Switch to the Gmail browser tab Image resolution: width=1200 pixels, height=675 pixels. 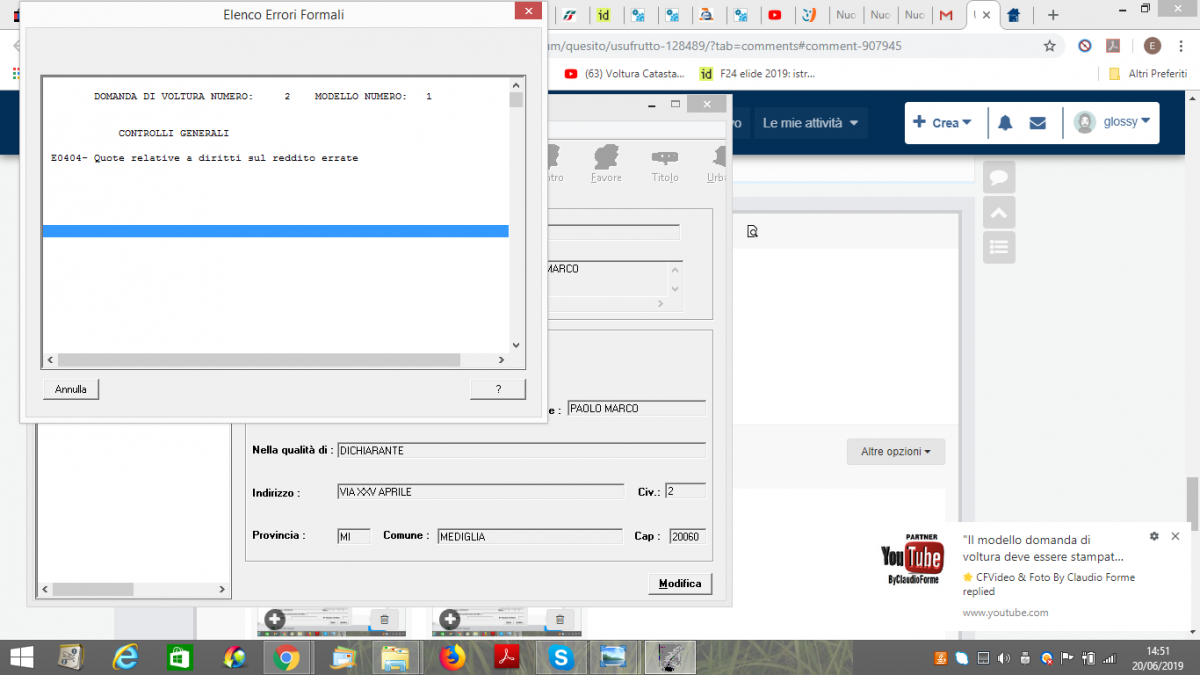tap(944, 15)
